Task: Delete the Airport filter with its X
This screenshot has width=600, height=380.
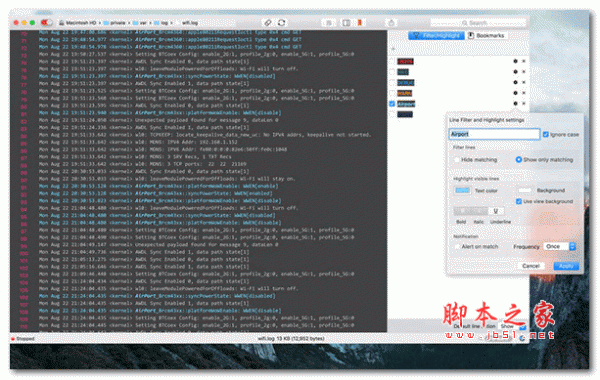Action: click(x=524, y=104)
